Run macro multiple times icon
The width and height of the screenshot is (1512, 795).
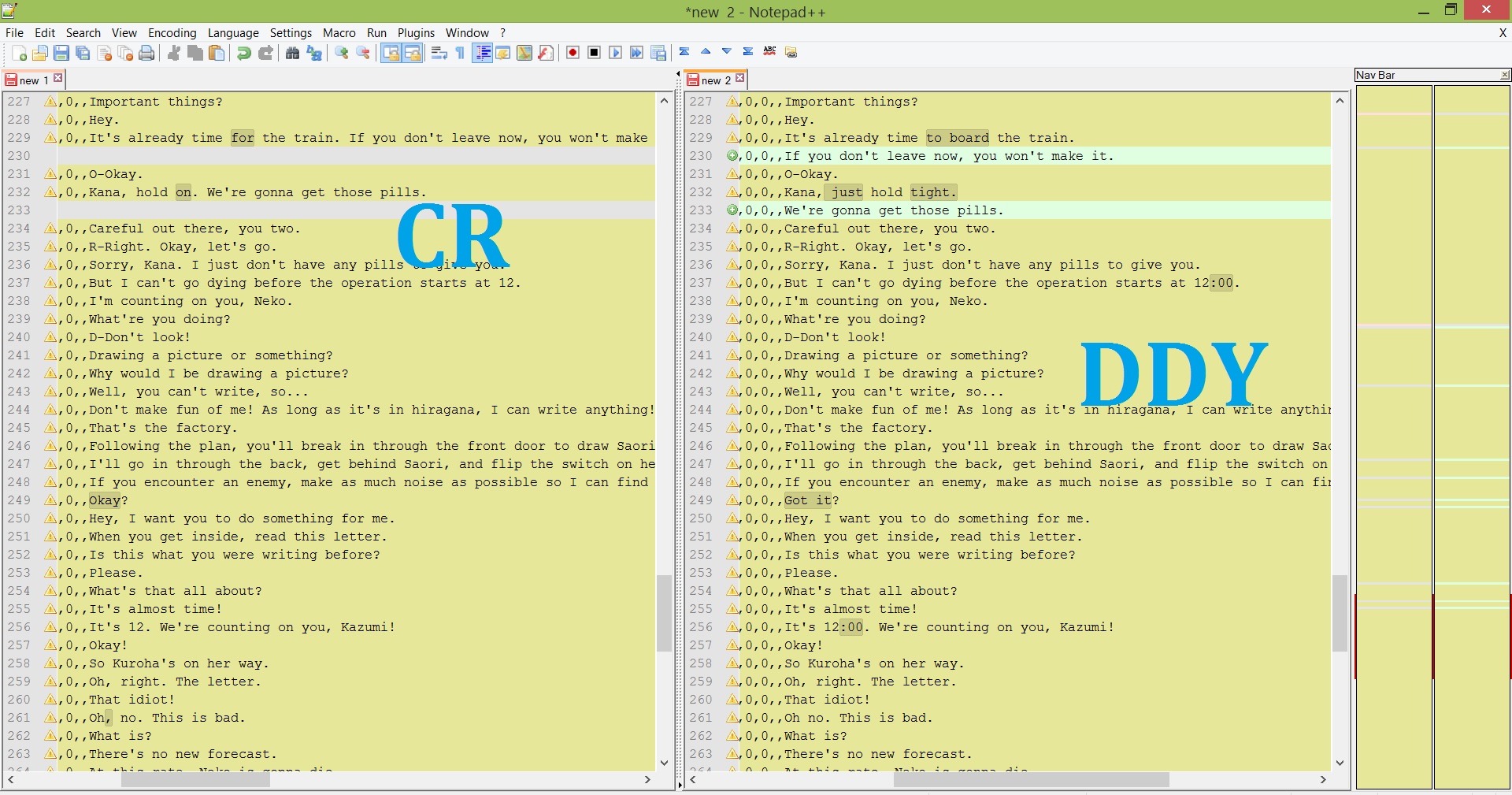coord(637,53)
